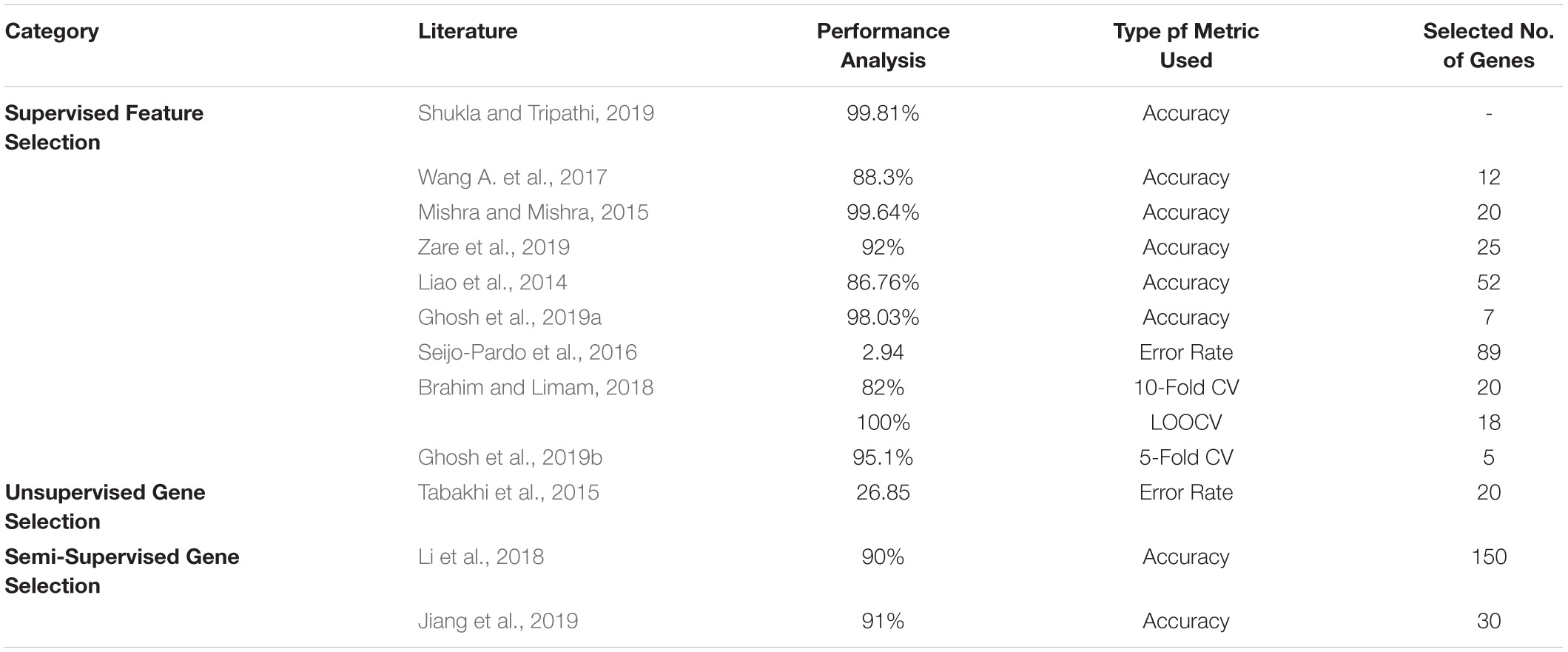The height and width of the screenshot is (652, 1568).
Task: Open the Brahim and Limam, 2018 reference
Action: click(x=535, y=387)
